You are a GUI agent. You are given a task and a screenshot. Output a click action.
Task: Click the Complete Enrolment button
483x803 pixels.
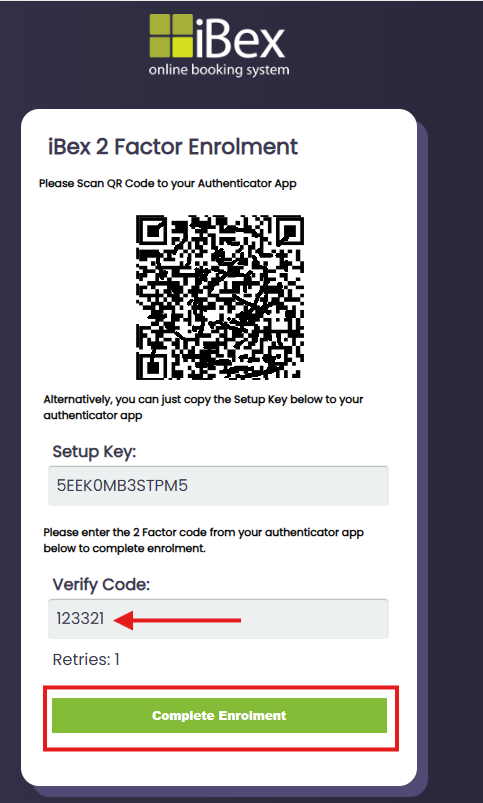[x=219, y=715]
